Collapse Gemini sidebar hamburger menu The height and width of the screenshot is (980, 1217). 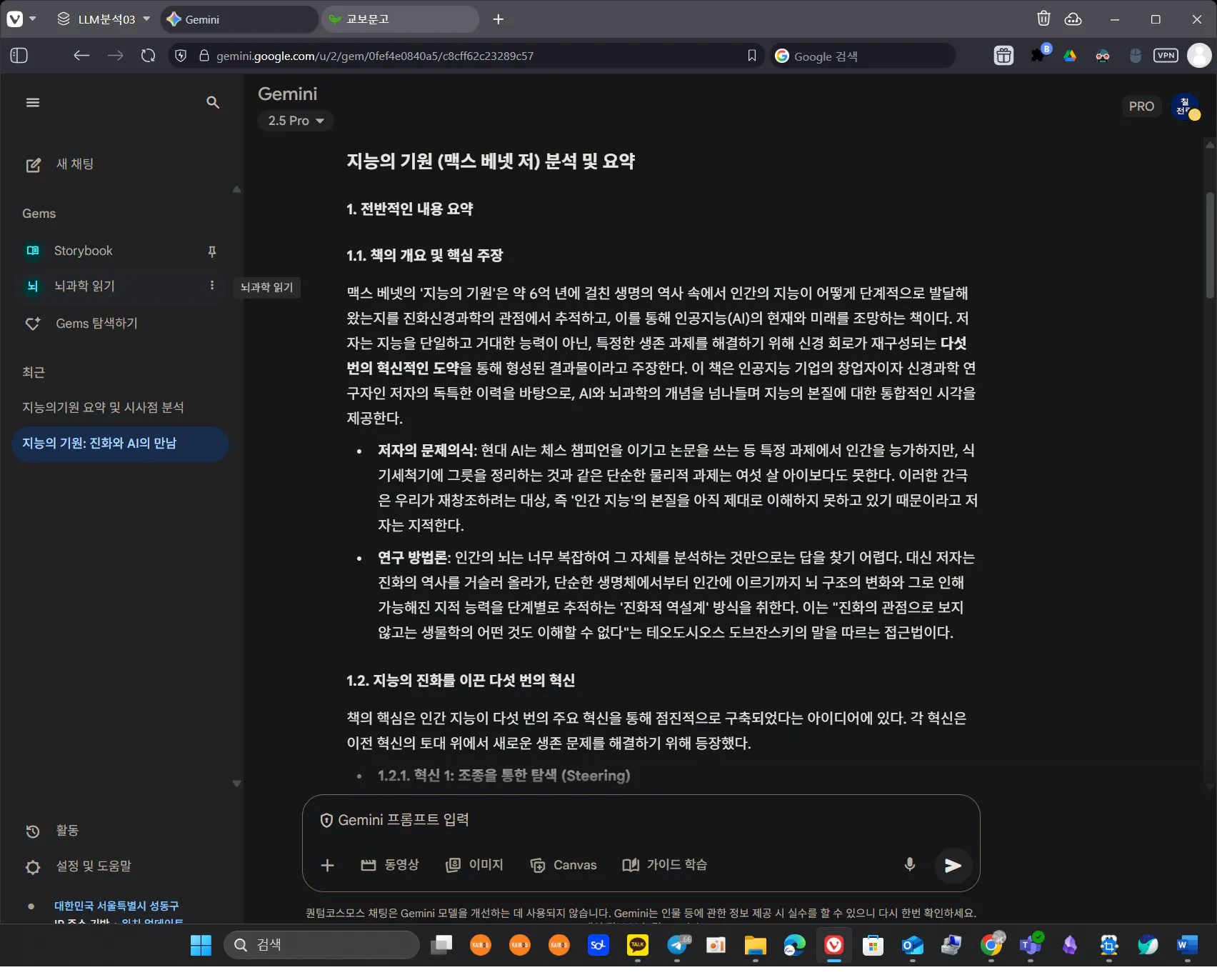pos(33,103)
